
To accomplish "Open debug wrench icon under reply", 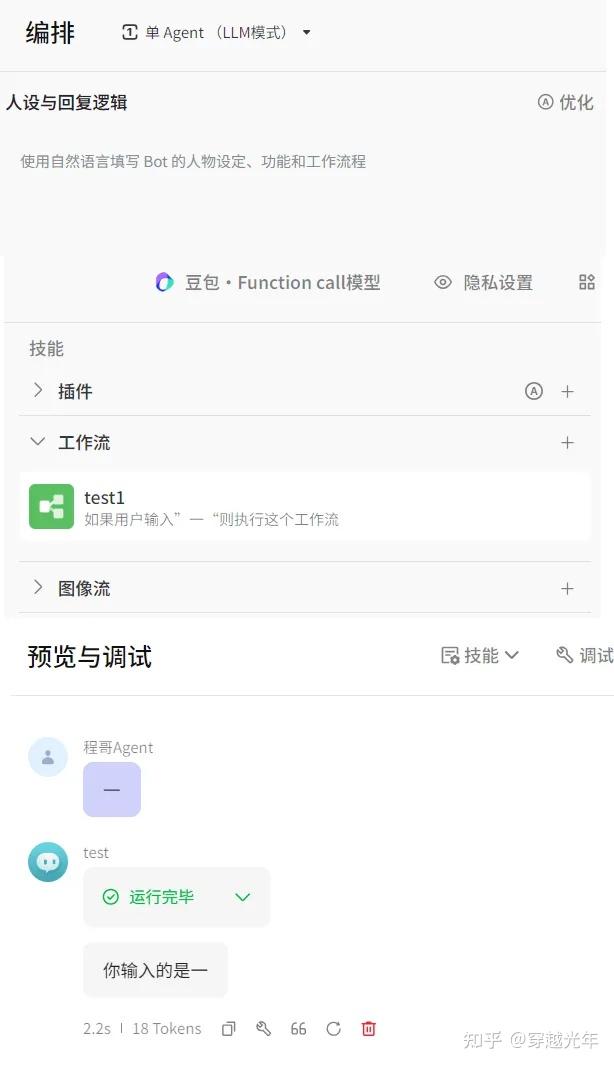I will 264,1028.
